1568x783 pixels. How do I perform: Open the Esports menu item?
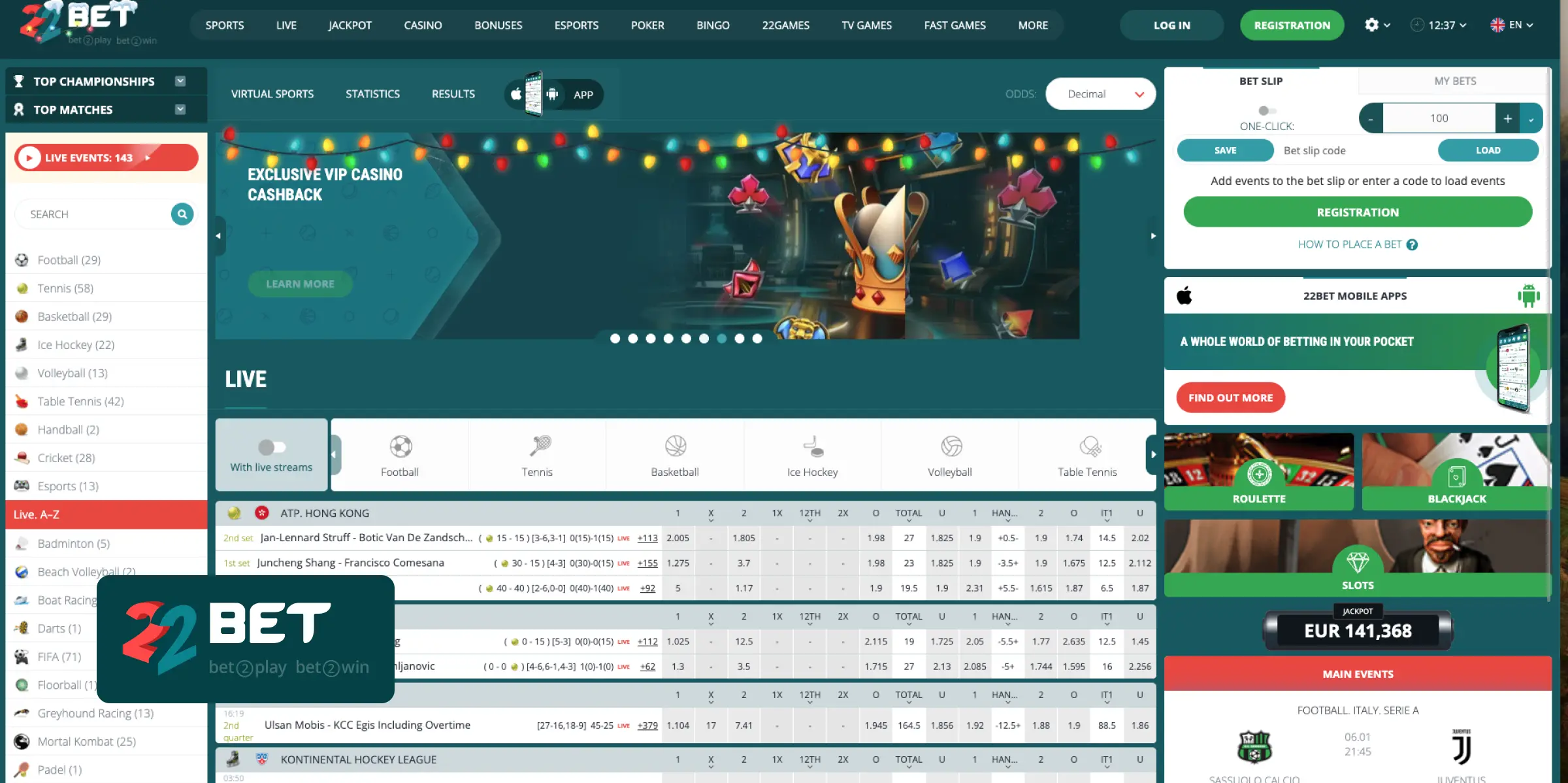(576, 25)
